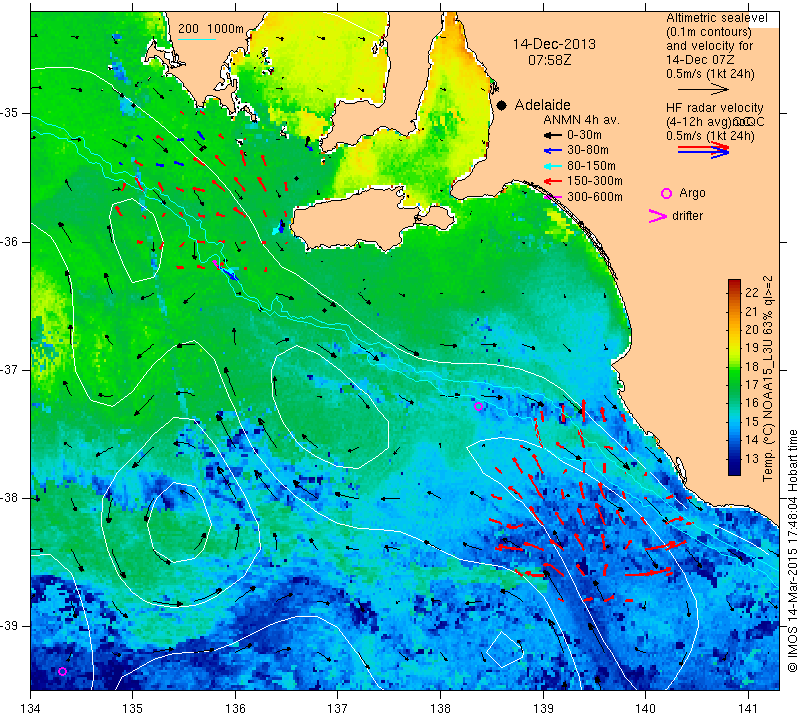The width and height of the screenshot is (800, 720).
Task: Click the '21' value on the colorbar
Action: point(752,312)
